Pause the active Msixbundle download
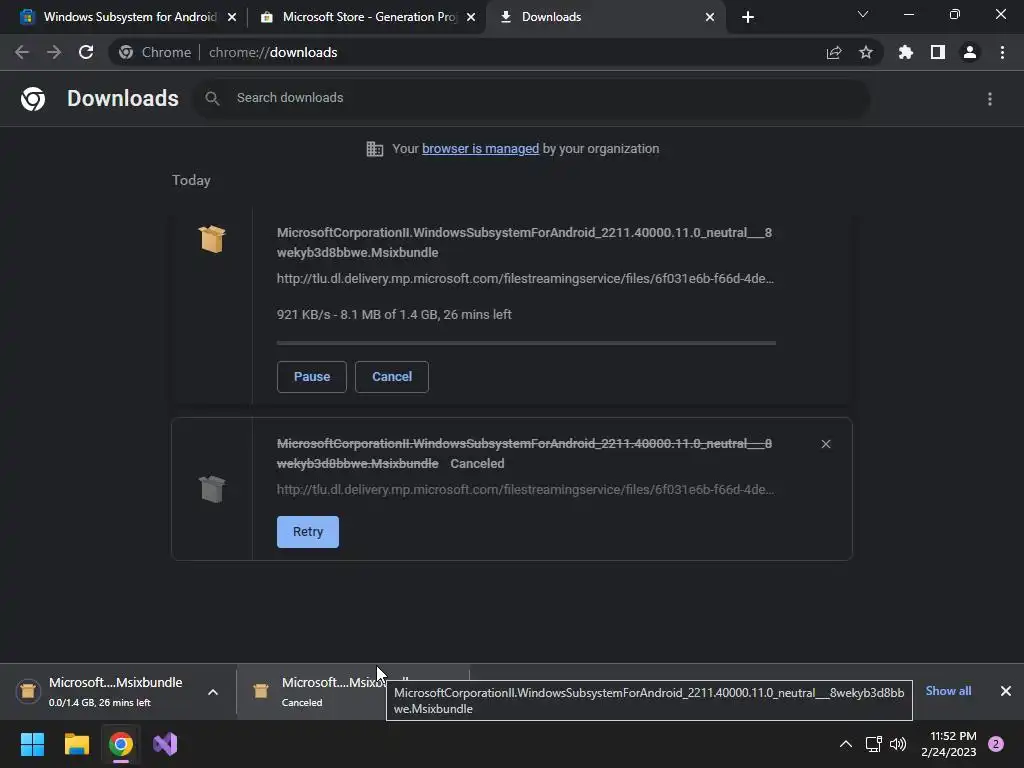 312,377
